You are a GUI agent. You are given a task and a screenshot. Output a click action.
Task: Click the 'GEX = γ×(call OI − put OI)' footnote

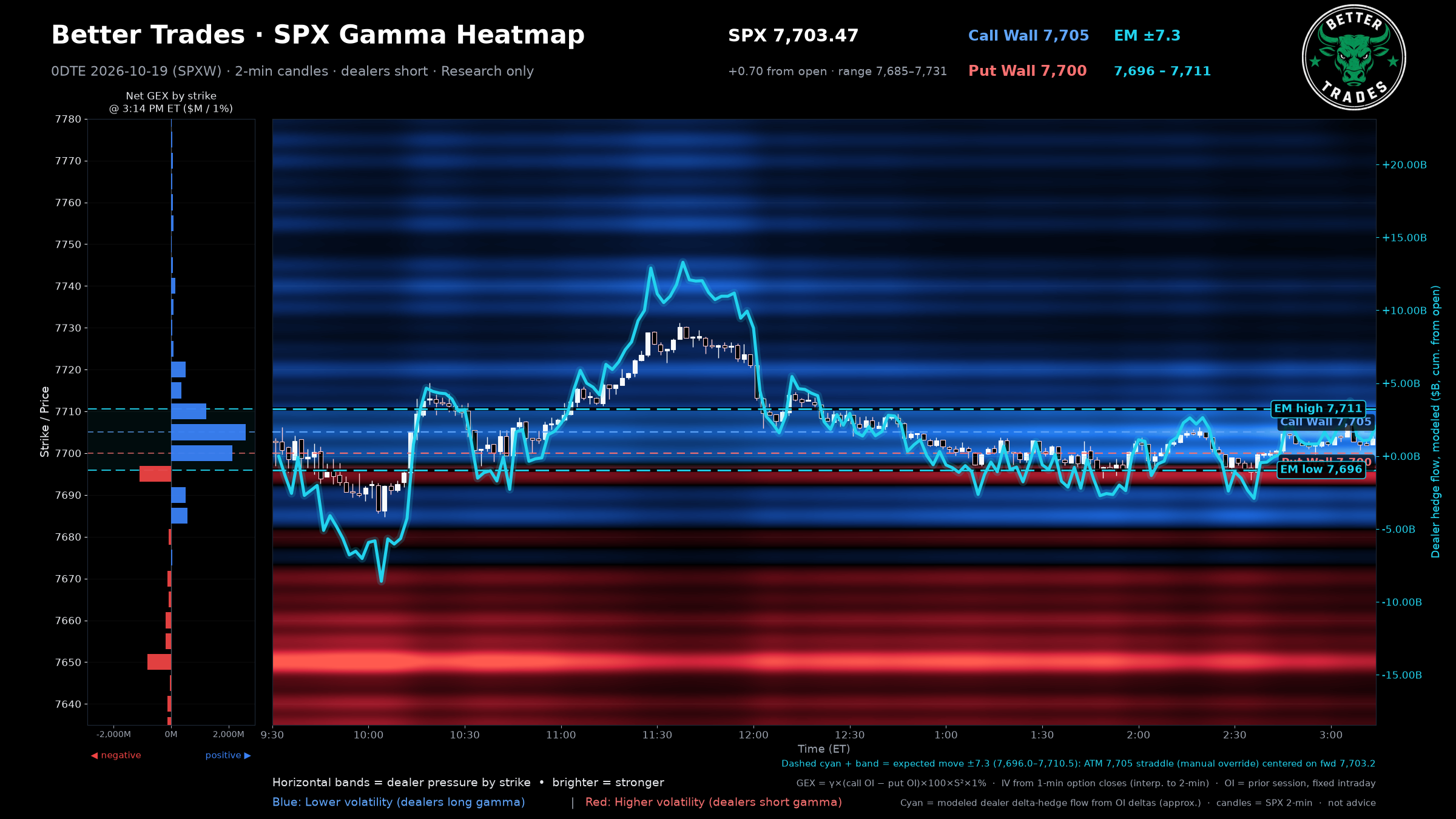[1086, 783]
